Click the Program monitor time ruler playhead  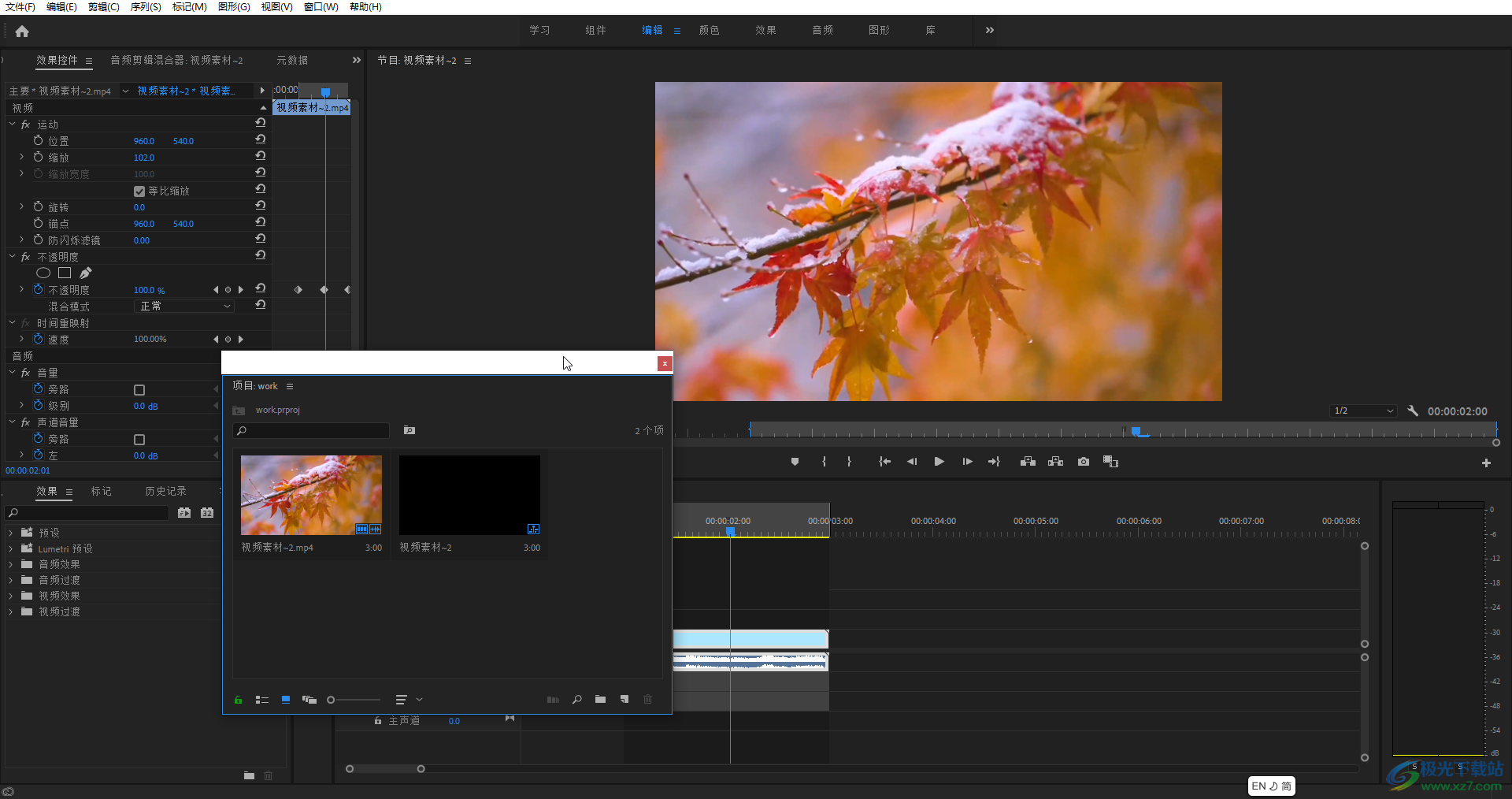click(x=1136, y=431)
